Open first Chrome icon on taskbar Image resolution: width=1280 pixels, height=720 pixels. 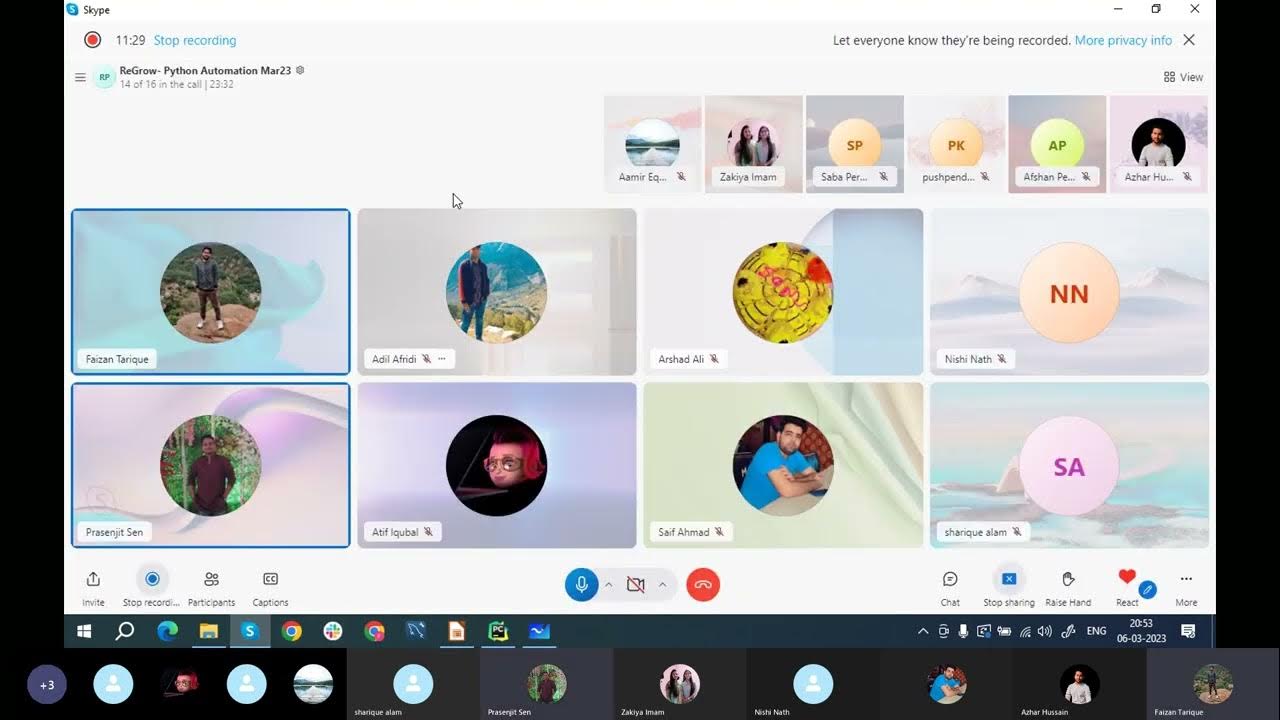click(291, 631)
